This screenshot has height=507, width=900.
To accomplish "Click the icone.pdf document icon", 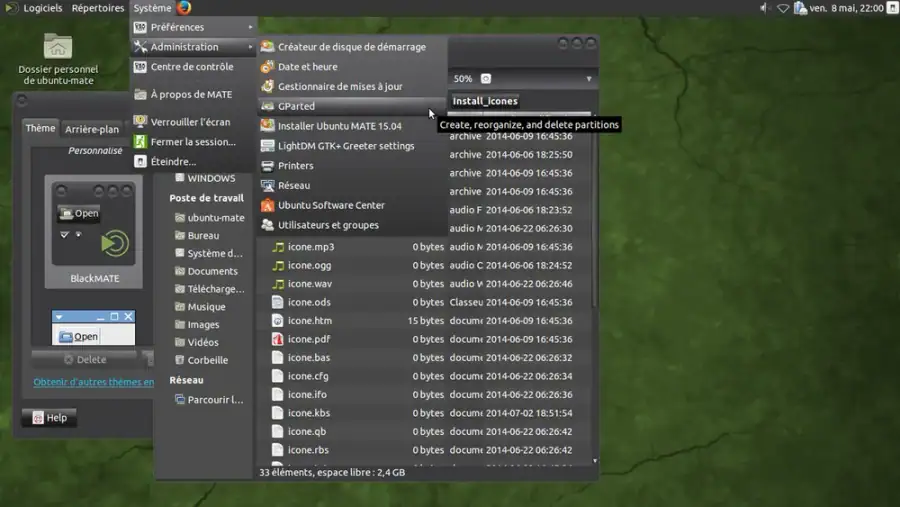I will click(278, 339).
